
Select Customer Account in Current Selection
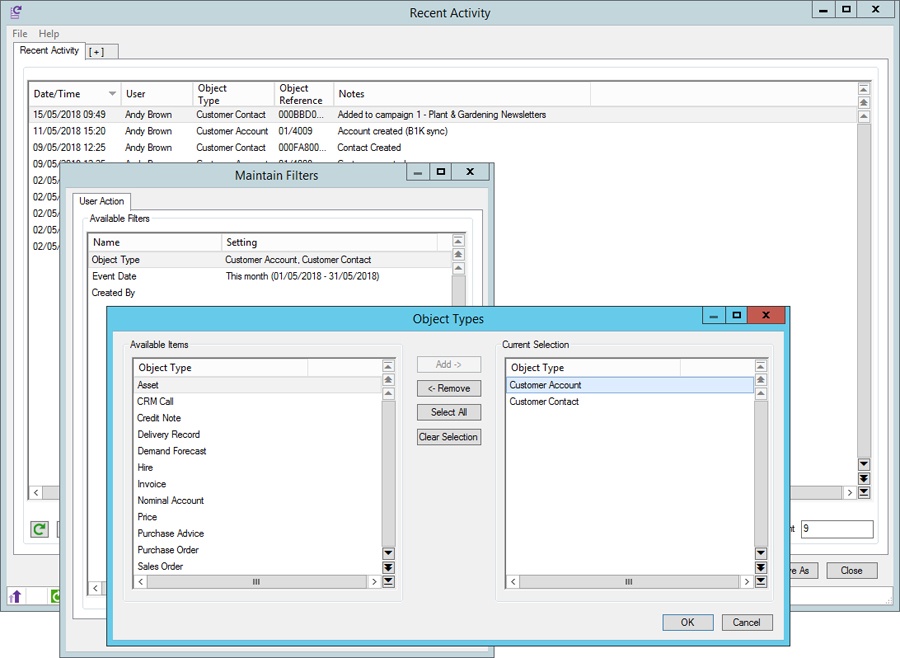[630, 385]
